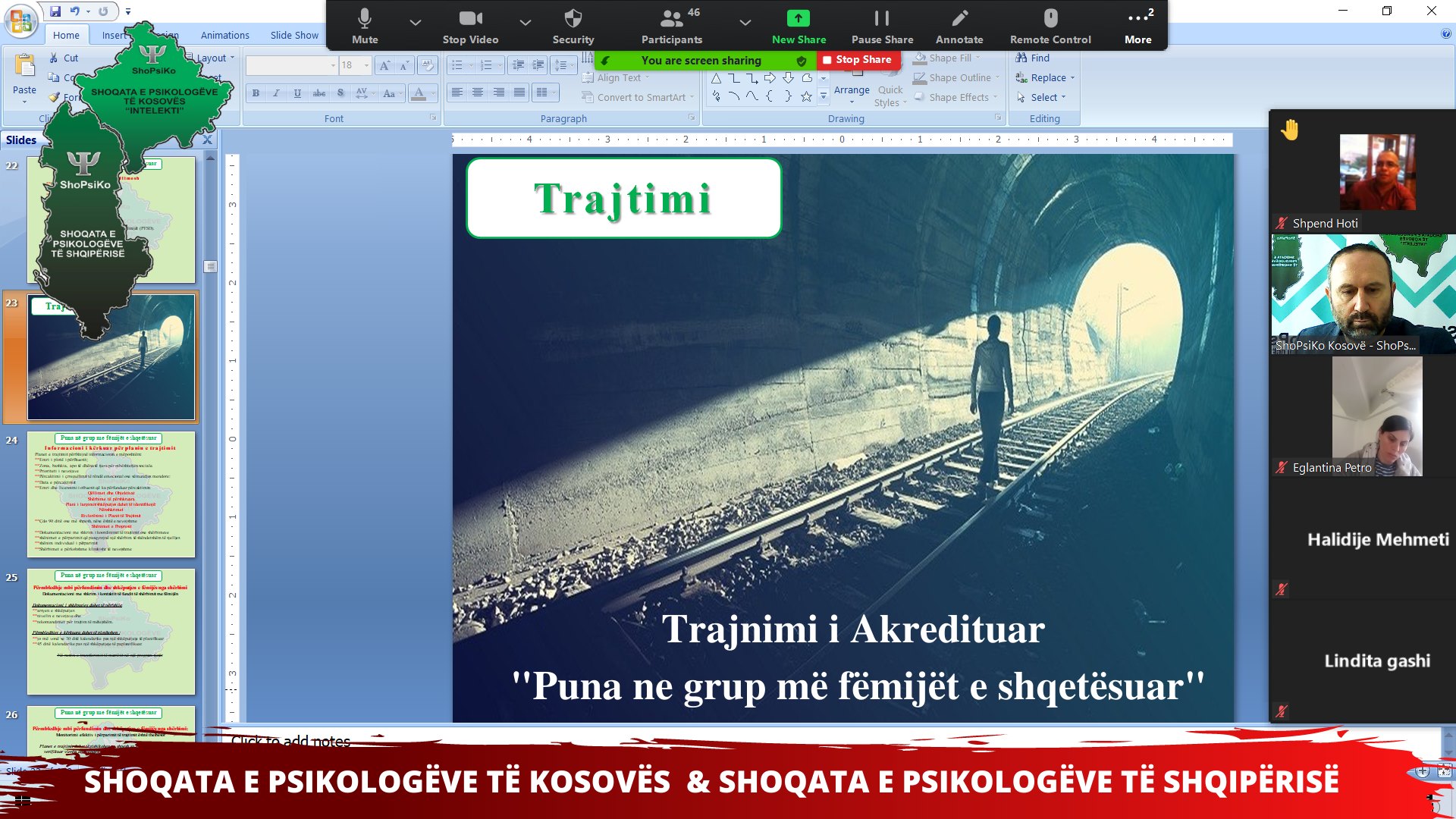Toggle Underline formatting

pyautogui.click(x=297, y=93)
